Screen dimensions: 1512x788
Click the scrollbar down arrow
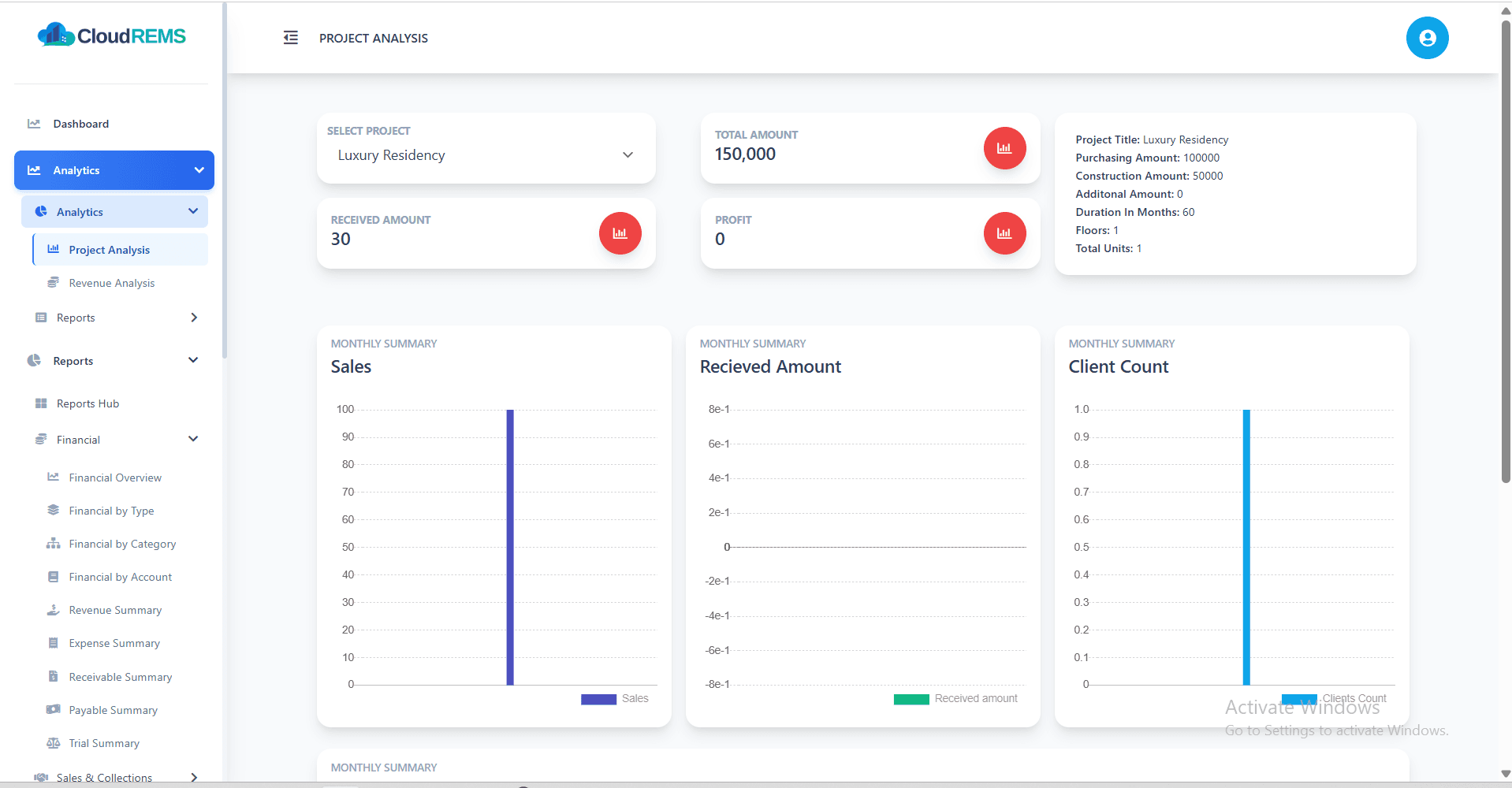point(1506,774)
